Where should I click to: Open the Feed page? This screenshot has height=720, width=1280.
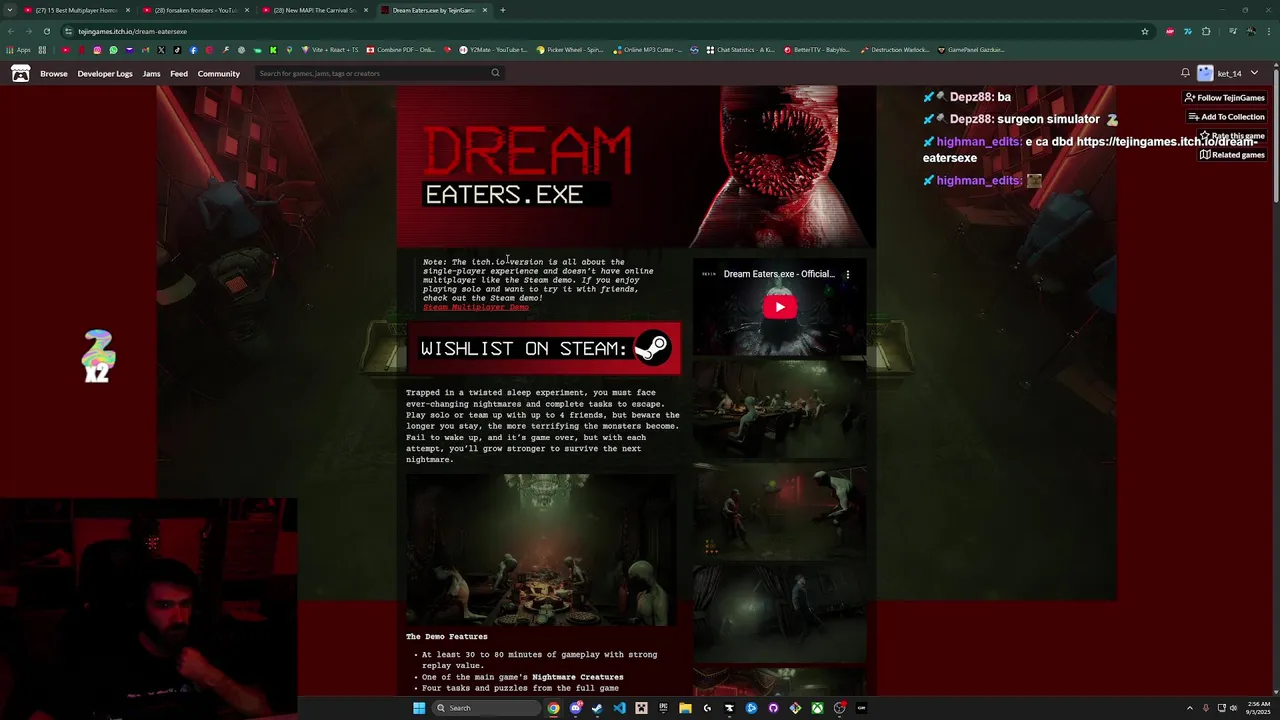click(x=179, y=73)
